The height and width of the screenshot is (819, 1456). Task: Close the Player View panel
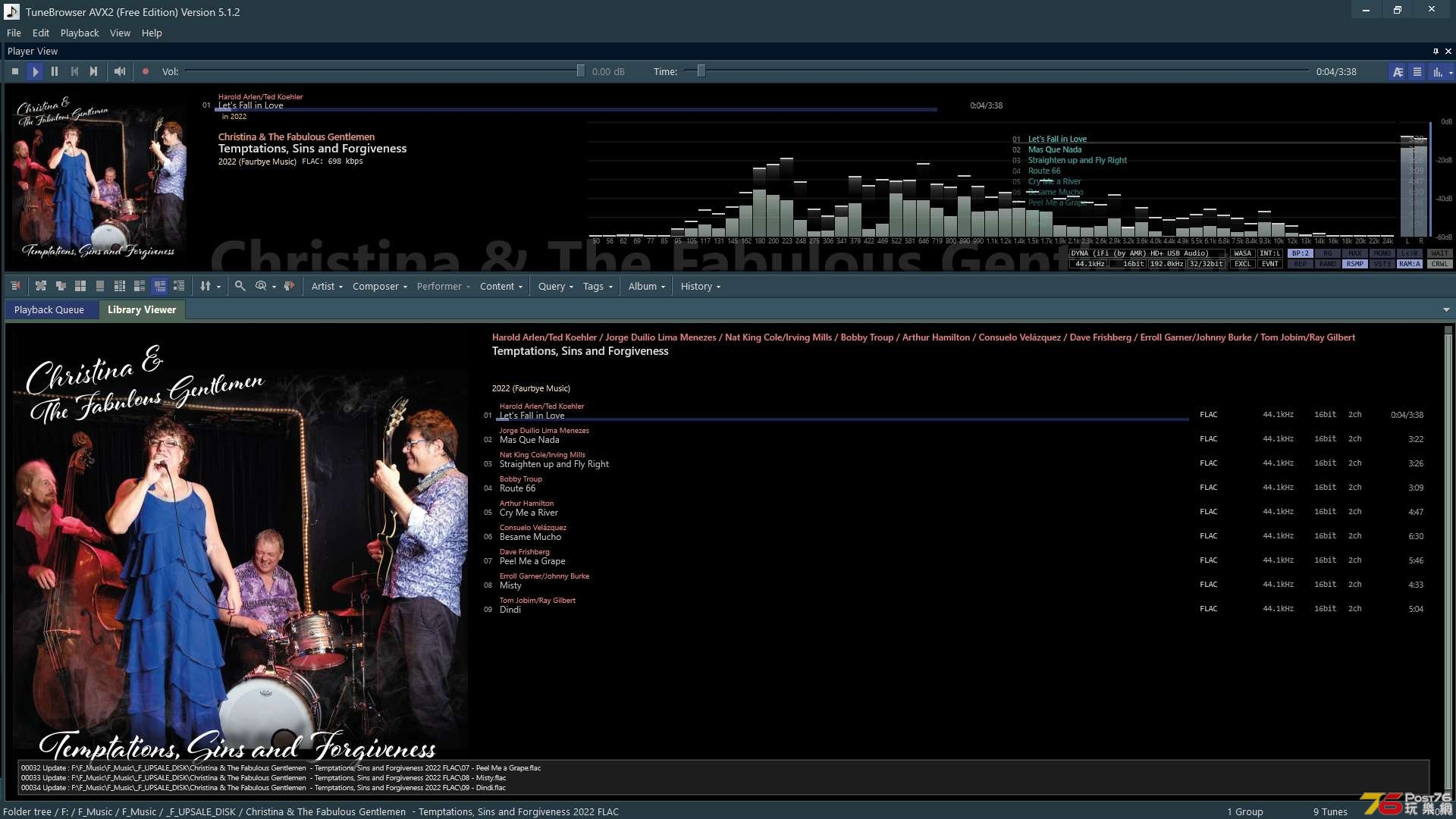coord(1448,51)
